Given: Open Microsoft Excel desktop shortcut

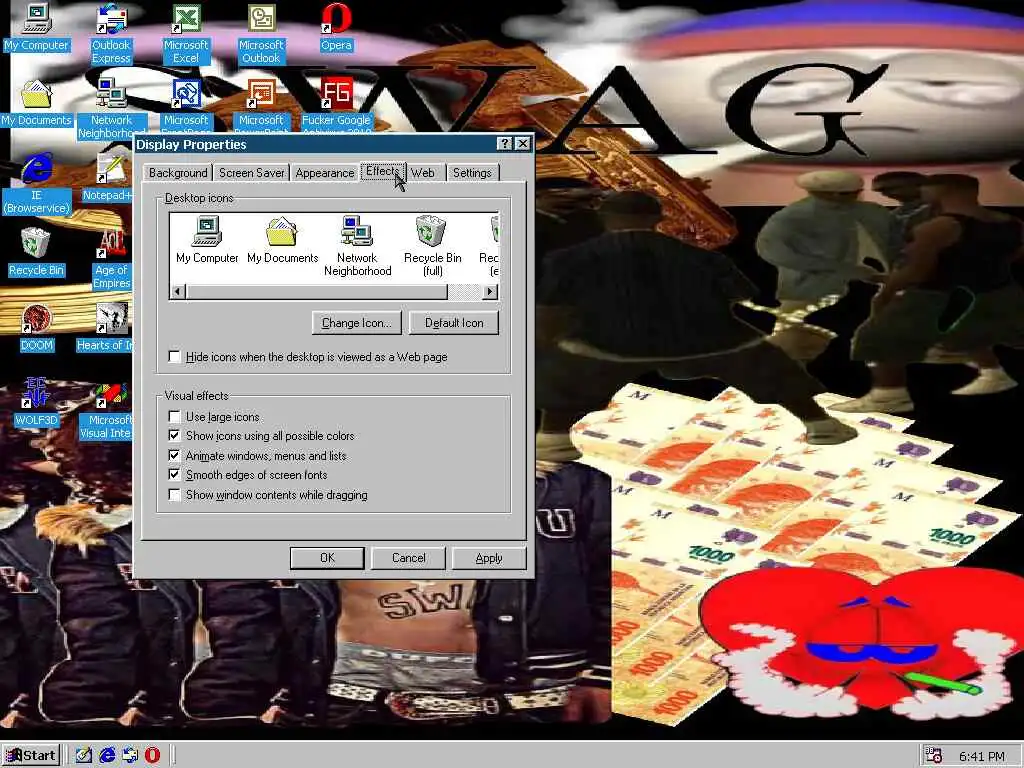Looking at the screenshot, I should pos(186,34).
